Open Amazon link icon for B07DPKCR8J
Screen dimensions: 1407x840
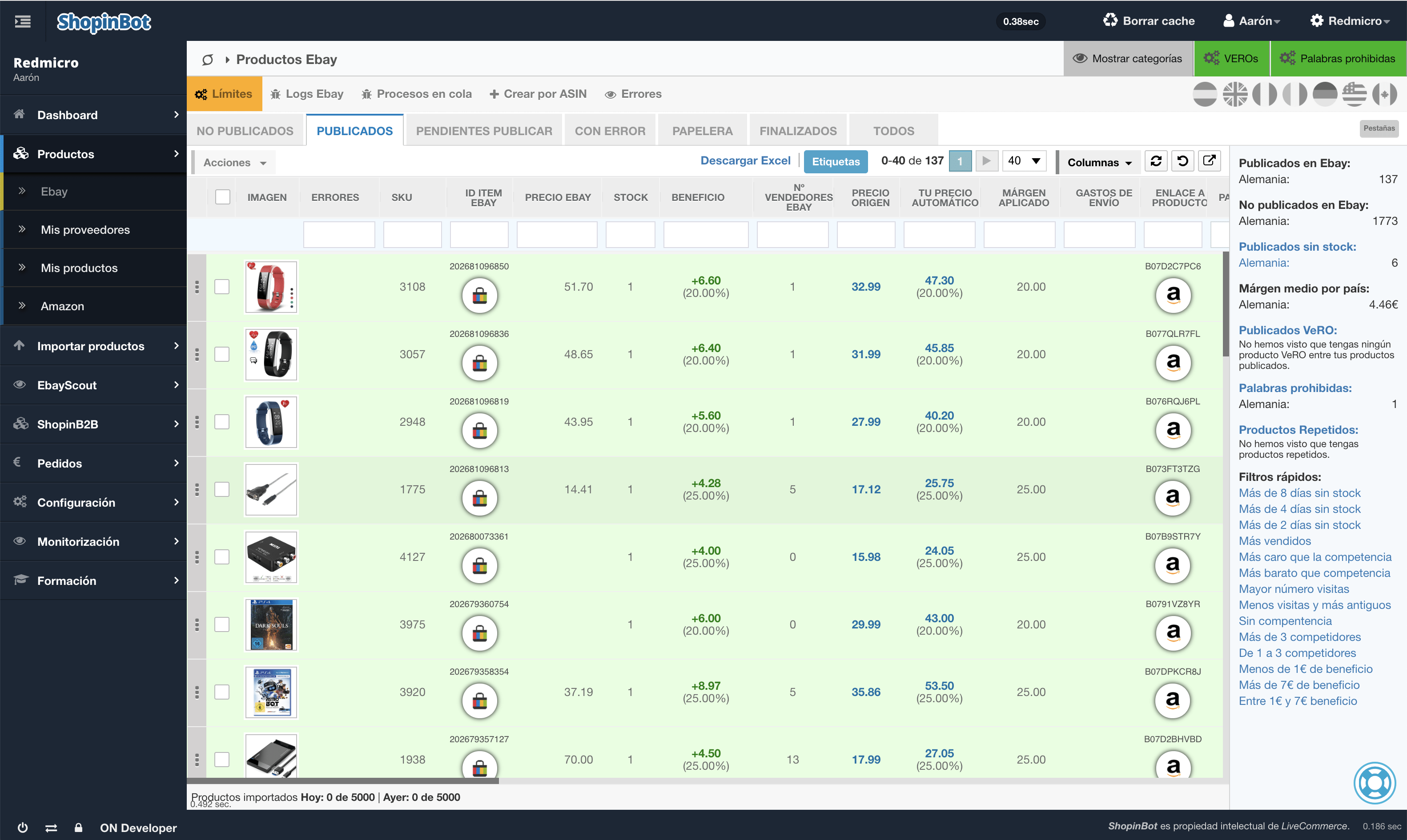(1173, 700)
